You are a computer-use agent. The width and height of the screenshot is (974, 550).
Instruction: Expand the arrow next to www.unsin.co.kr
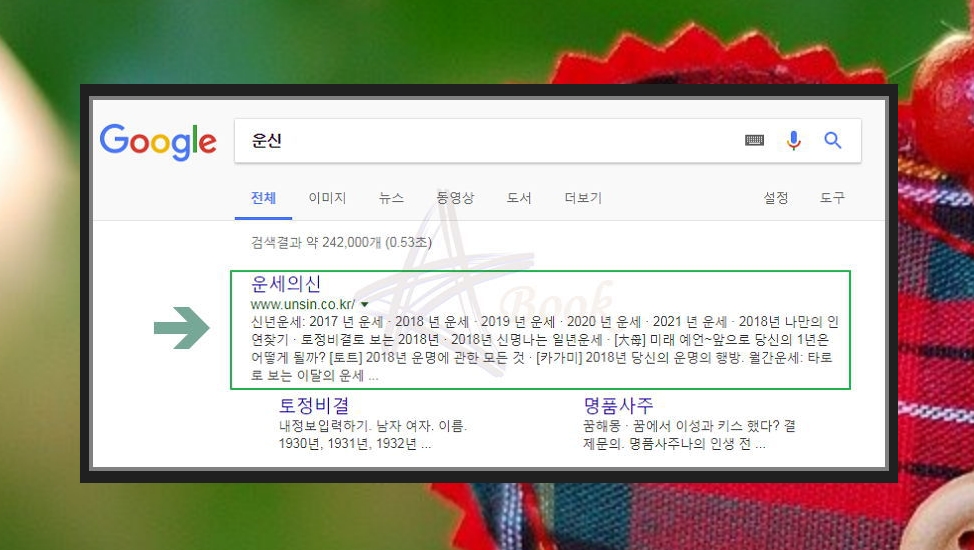(365, 305)
